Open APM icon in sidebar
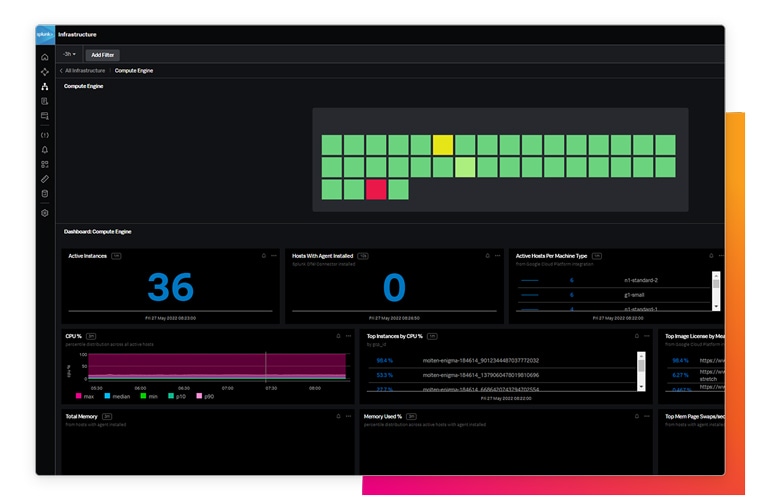This screenshot has width=760, height=500. 45,72
